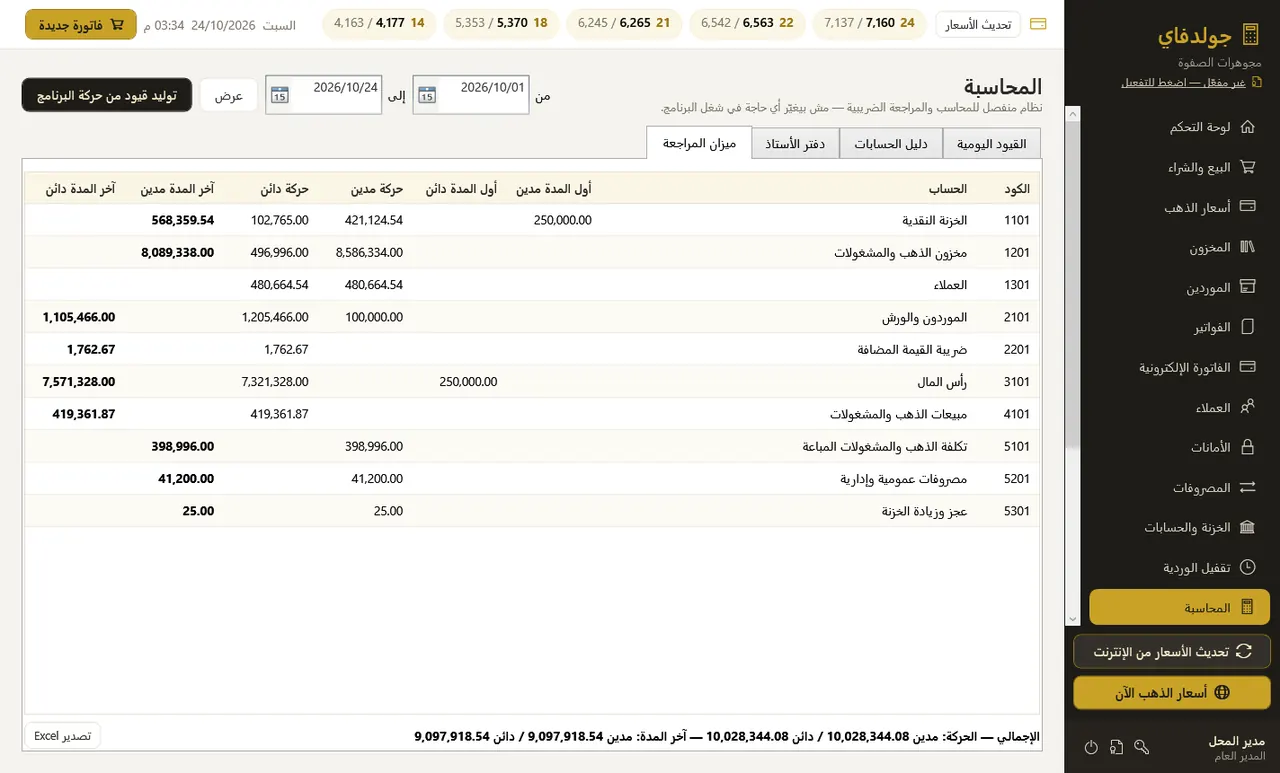Click the تحديث الأسعار top button
1280x773 pixels.
click(978, 24)
